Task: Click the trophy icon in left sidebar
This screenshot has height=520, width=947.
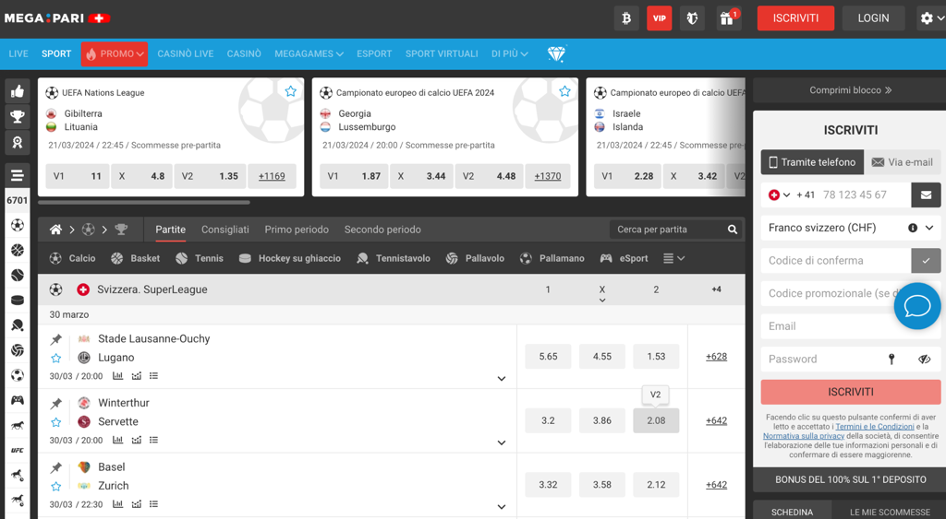Action: coord(18,117)
